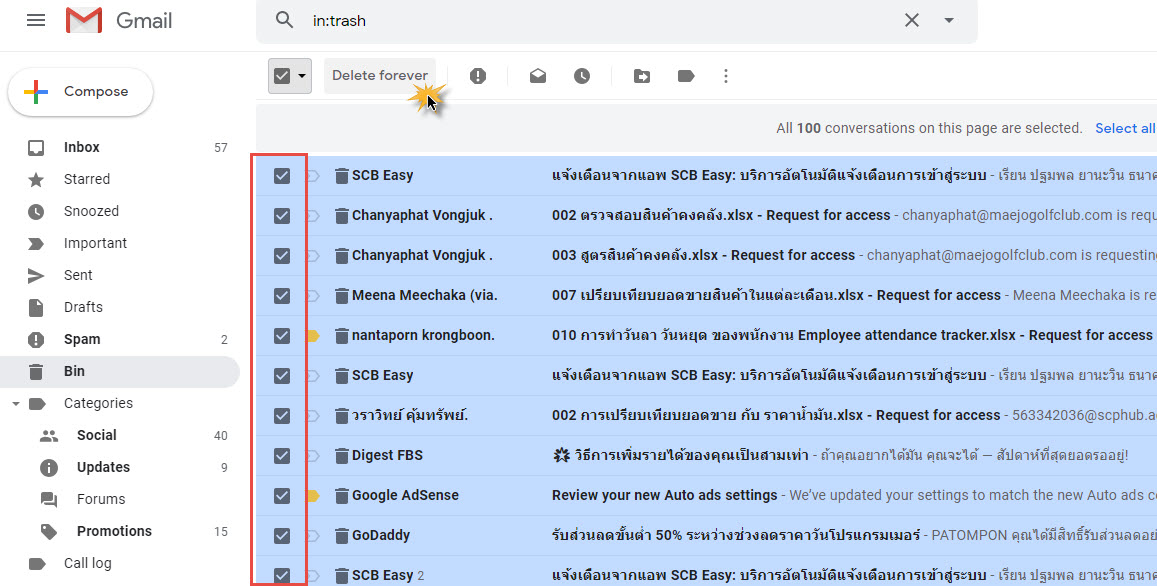Uncheck the Digest FBS email checkbox
This screenshot has width=1157, height=586.
[282, 456]
